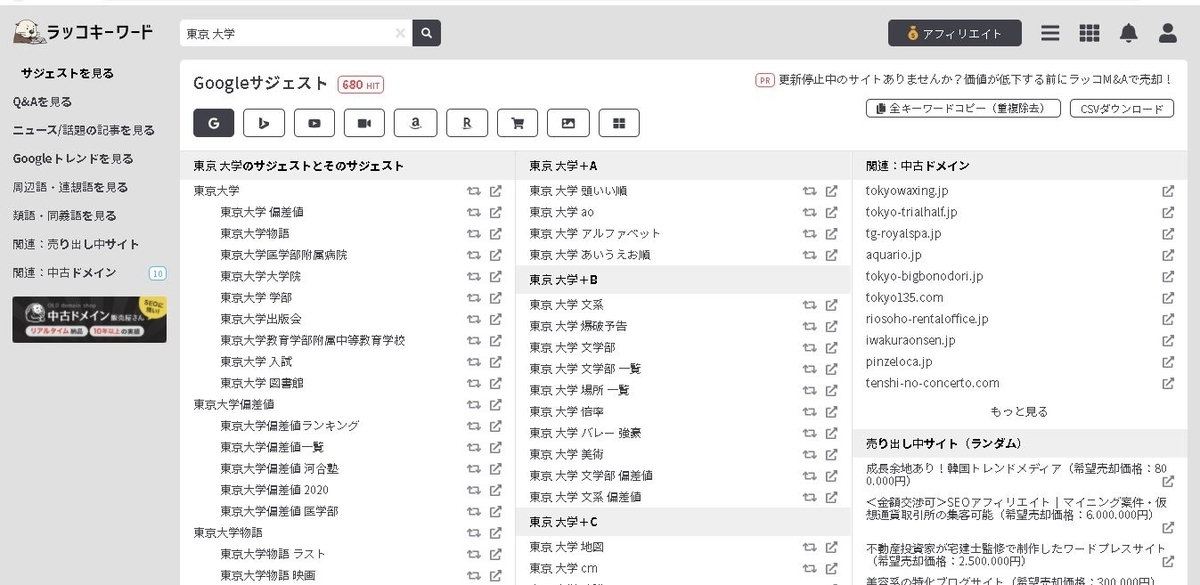Select 類語・同義語を見る in sidebar
The image size is (1200, 585).
64,215
